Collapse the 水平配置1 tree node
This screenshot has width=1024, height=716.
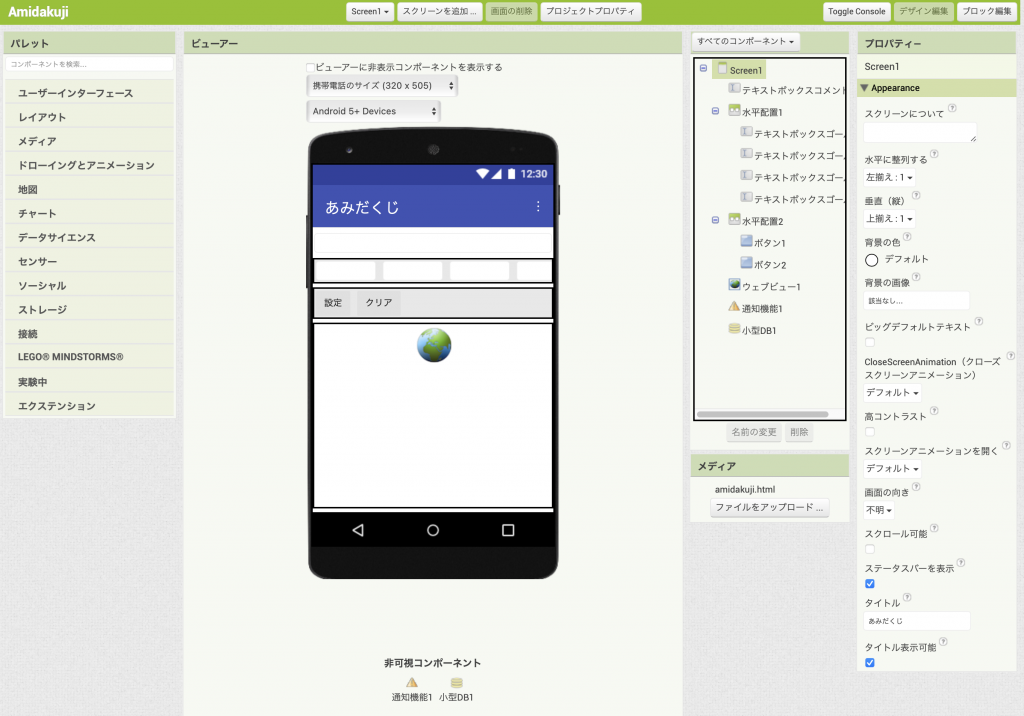[x=715, y=111]
